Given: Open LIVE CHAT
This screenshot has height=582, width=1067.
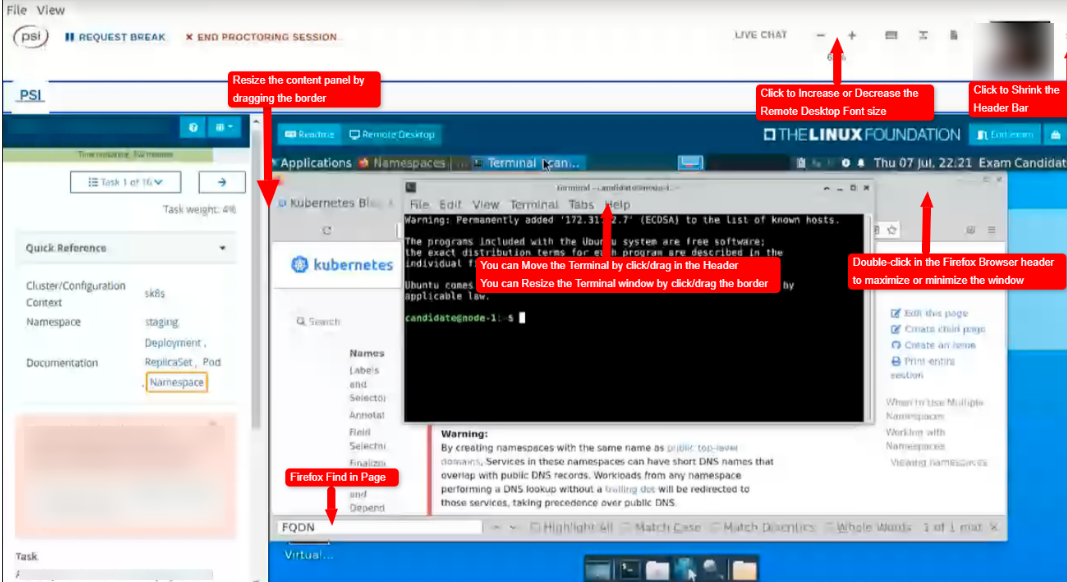Looking at the screenshot, I should tap(761, 35).
